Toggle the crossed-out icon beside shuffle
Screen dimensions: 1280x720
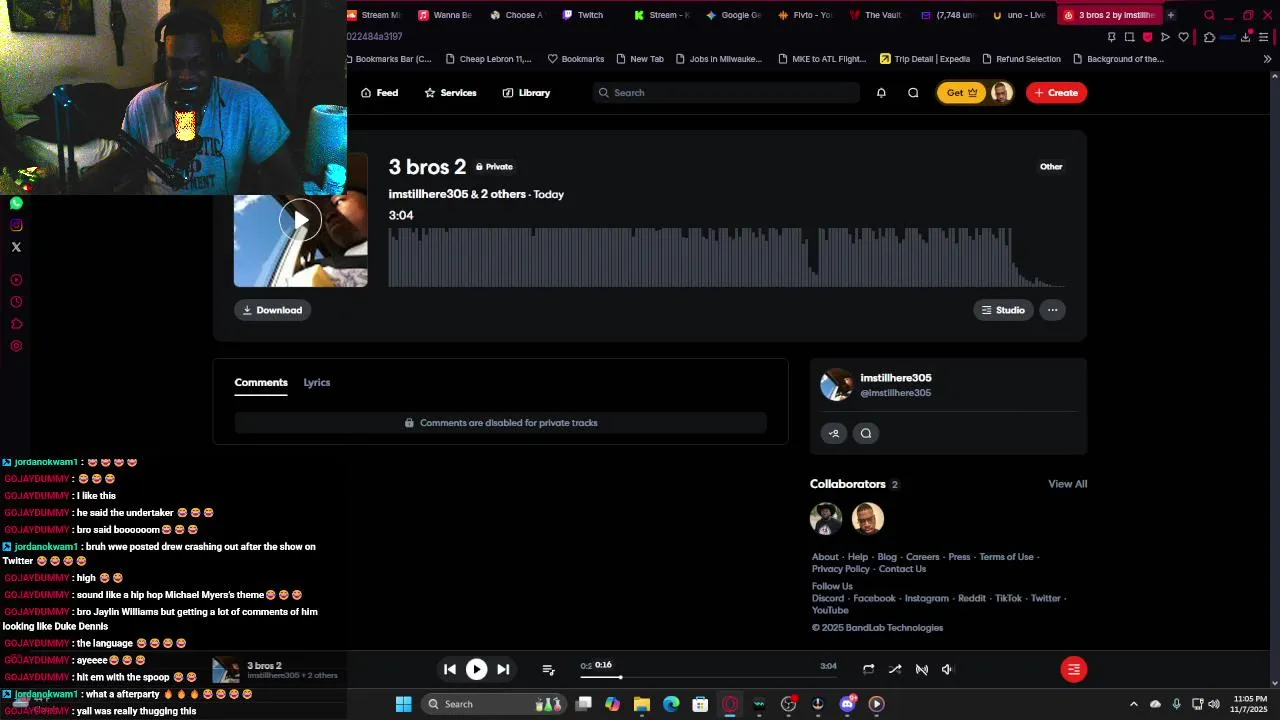click(922, 669)
